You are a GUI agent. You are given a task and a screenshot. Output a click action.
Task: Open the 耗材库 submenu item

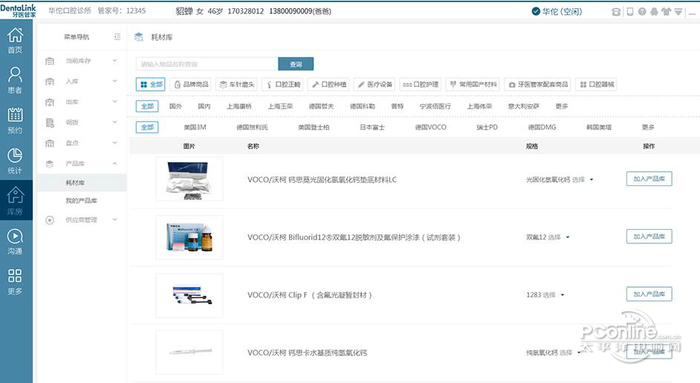click(x=82, y=183)
